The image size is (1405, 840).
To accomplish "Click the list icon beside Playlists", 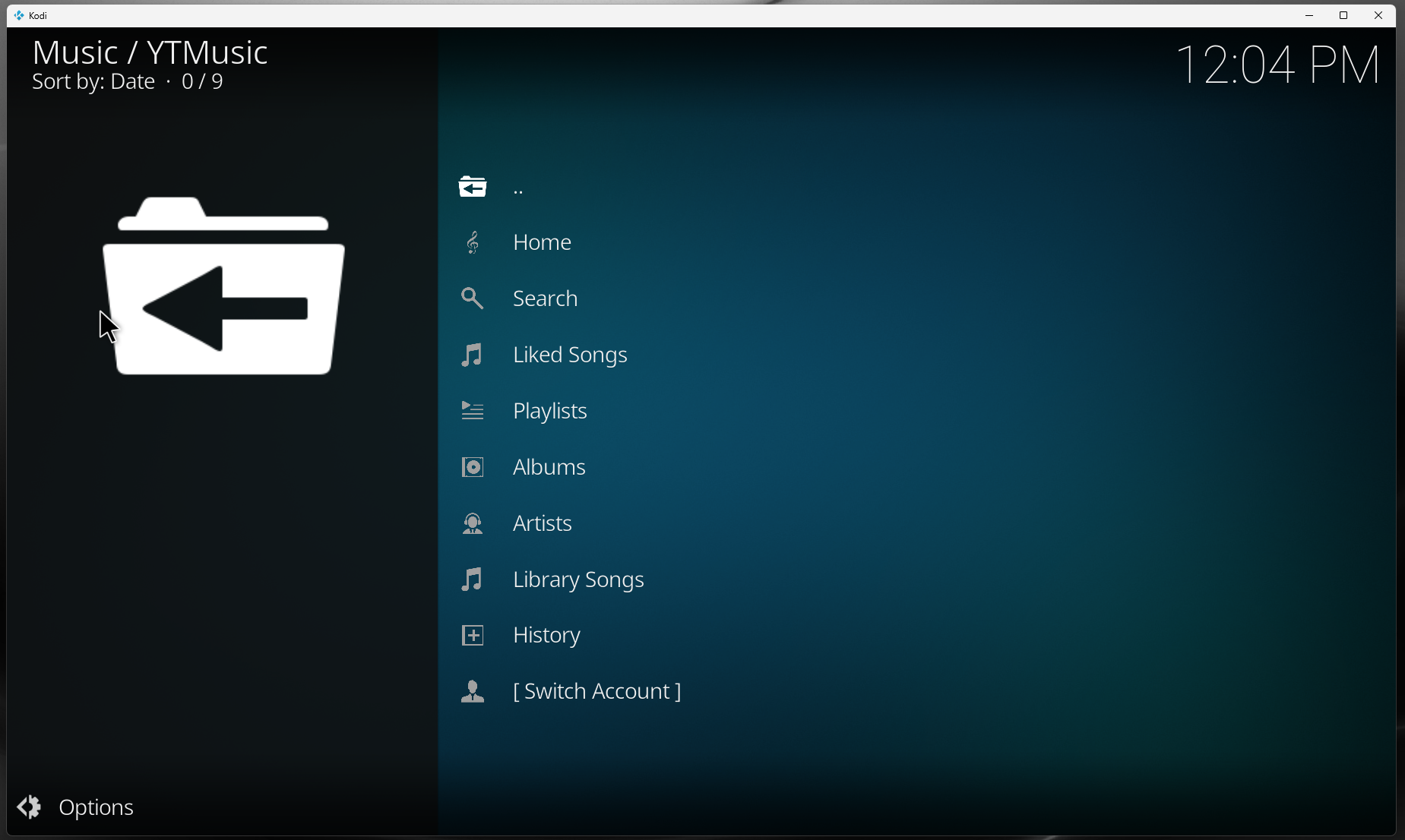I will coord(473,411).
